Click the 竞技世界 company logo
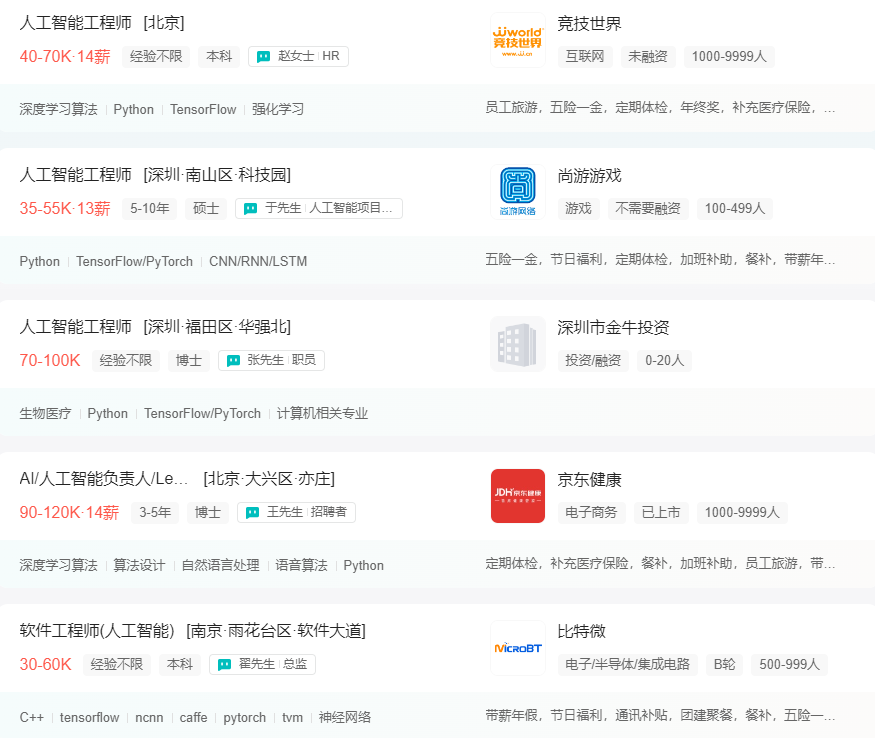875x738 pixels. [517, 40]
